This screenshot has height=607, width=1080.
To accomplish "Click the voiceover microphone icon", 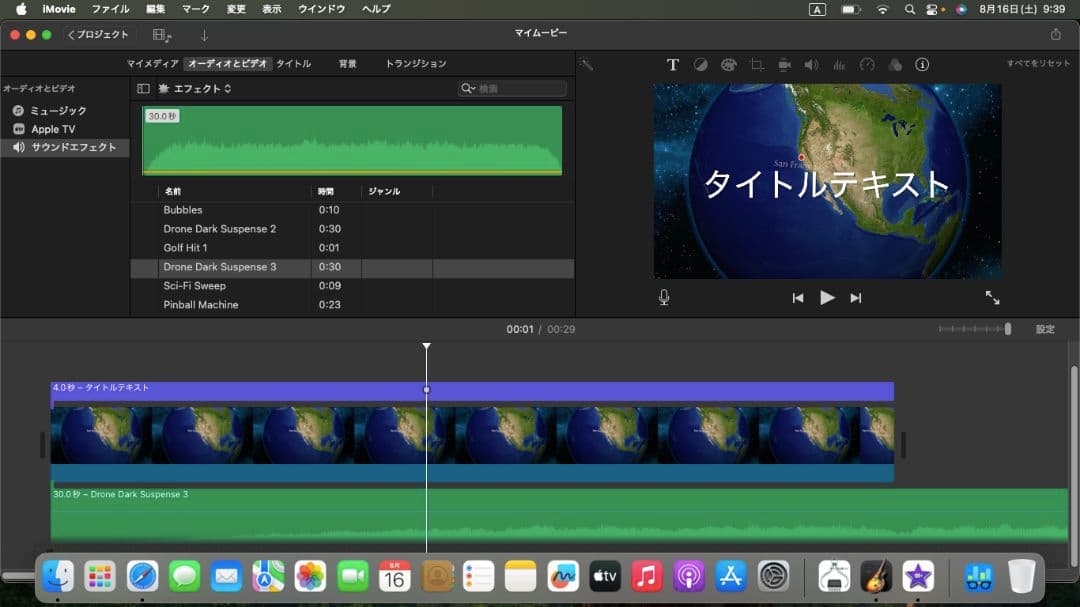I will click(664, 297).
